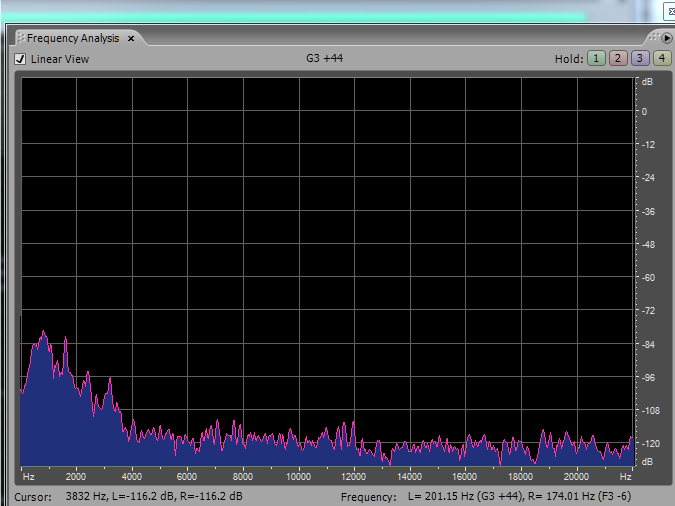This screenshot has height=506, width=675.
Task: Click the note readout G3 +44
Action: 325,58
